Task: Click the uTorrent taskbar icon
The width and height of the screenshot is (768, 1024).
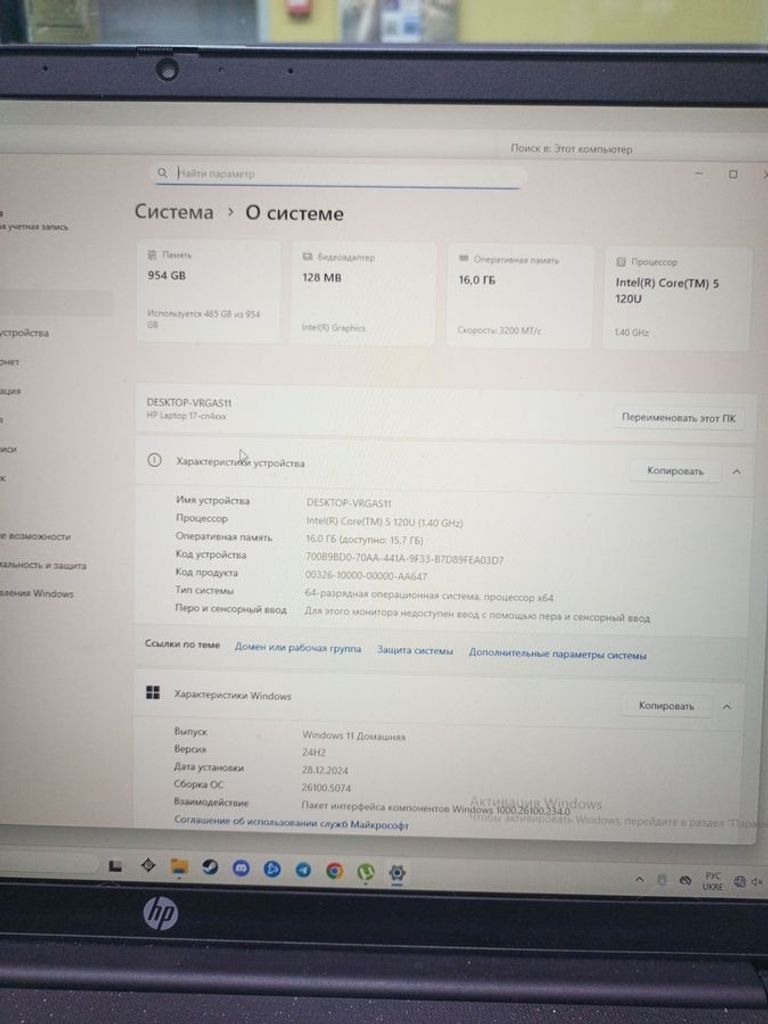Action: coord(366,872)
